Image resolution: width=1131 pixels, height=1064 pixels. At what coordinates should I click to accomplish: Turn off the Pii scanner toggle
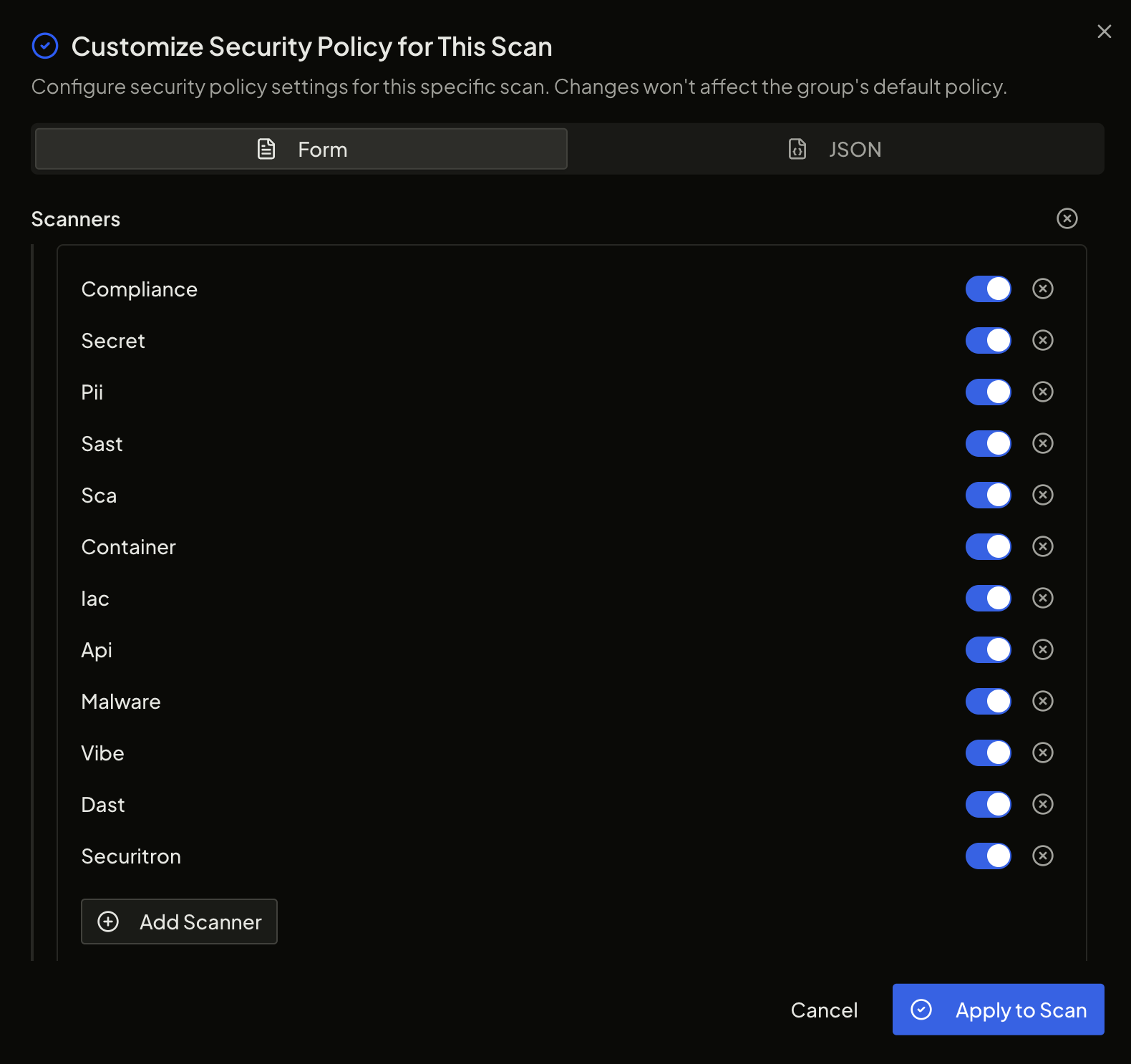tap(989, 392)
